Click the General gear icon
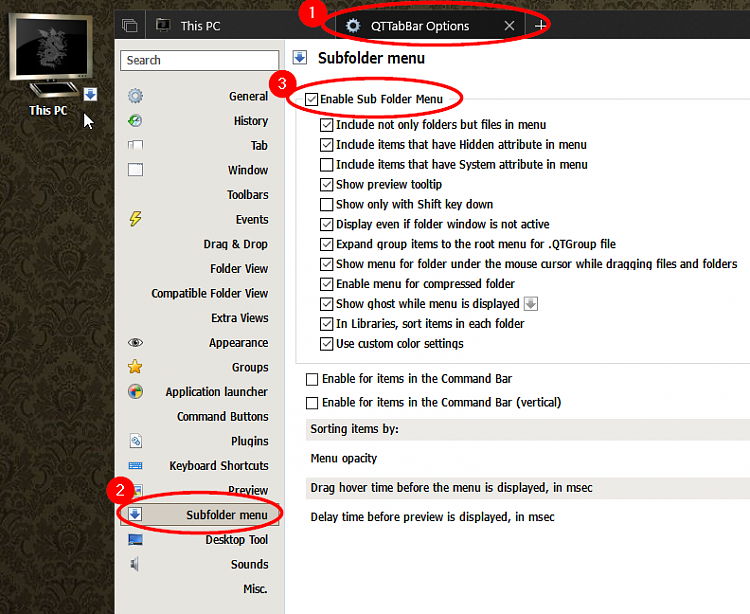Image resolution: width=750 pixels, height=614 pixels. pos(135,96)
